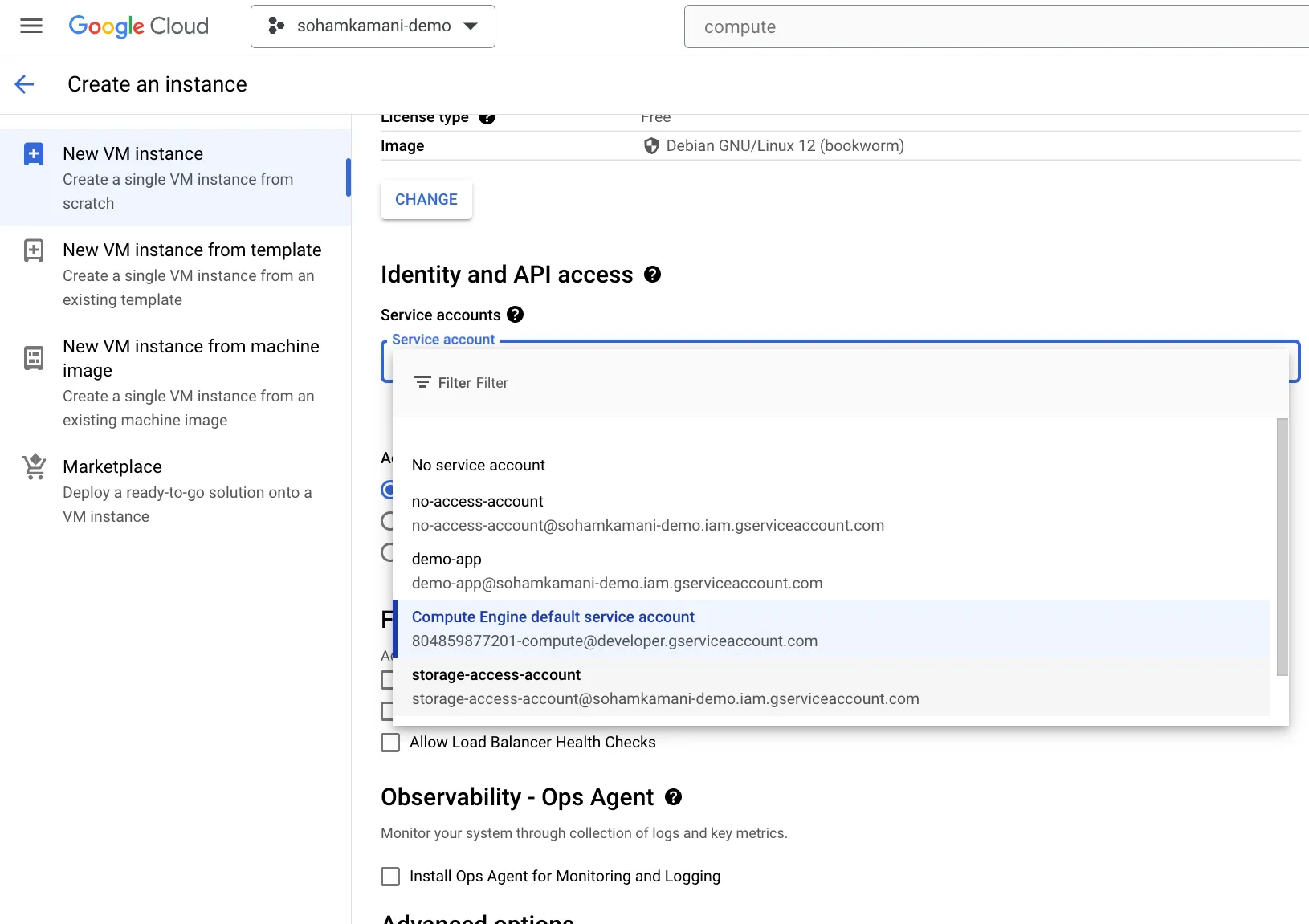The image size is (1309, 924).
Task: Click the machine image sidebar icon
Action: [x=34, y=358]
